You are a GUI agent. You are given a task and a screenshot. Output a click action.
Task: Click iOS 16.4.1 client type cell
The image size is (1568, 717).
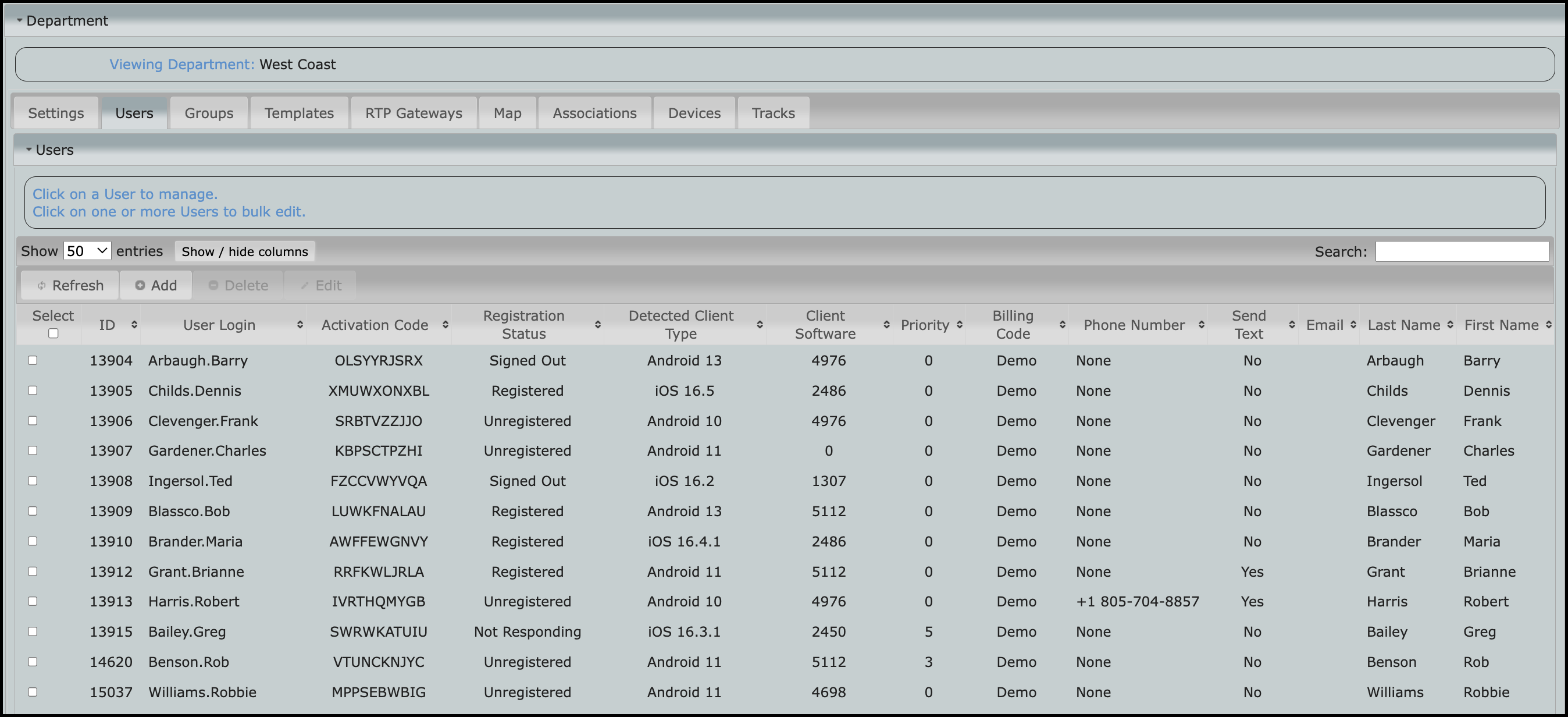(x=684, y=542)
